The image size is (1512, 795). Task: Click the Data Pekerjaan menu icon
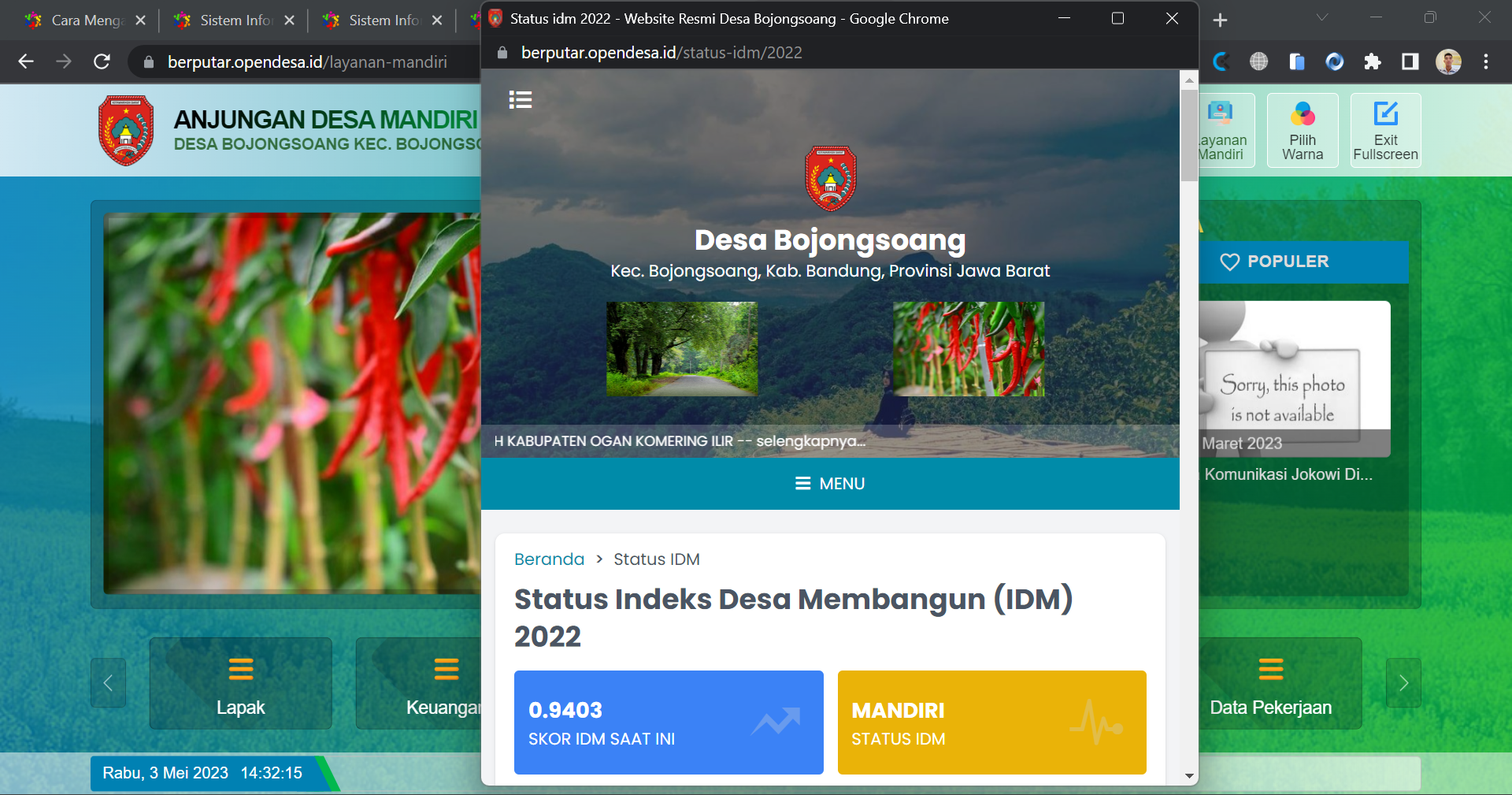1269,669
